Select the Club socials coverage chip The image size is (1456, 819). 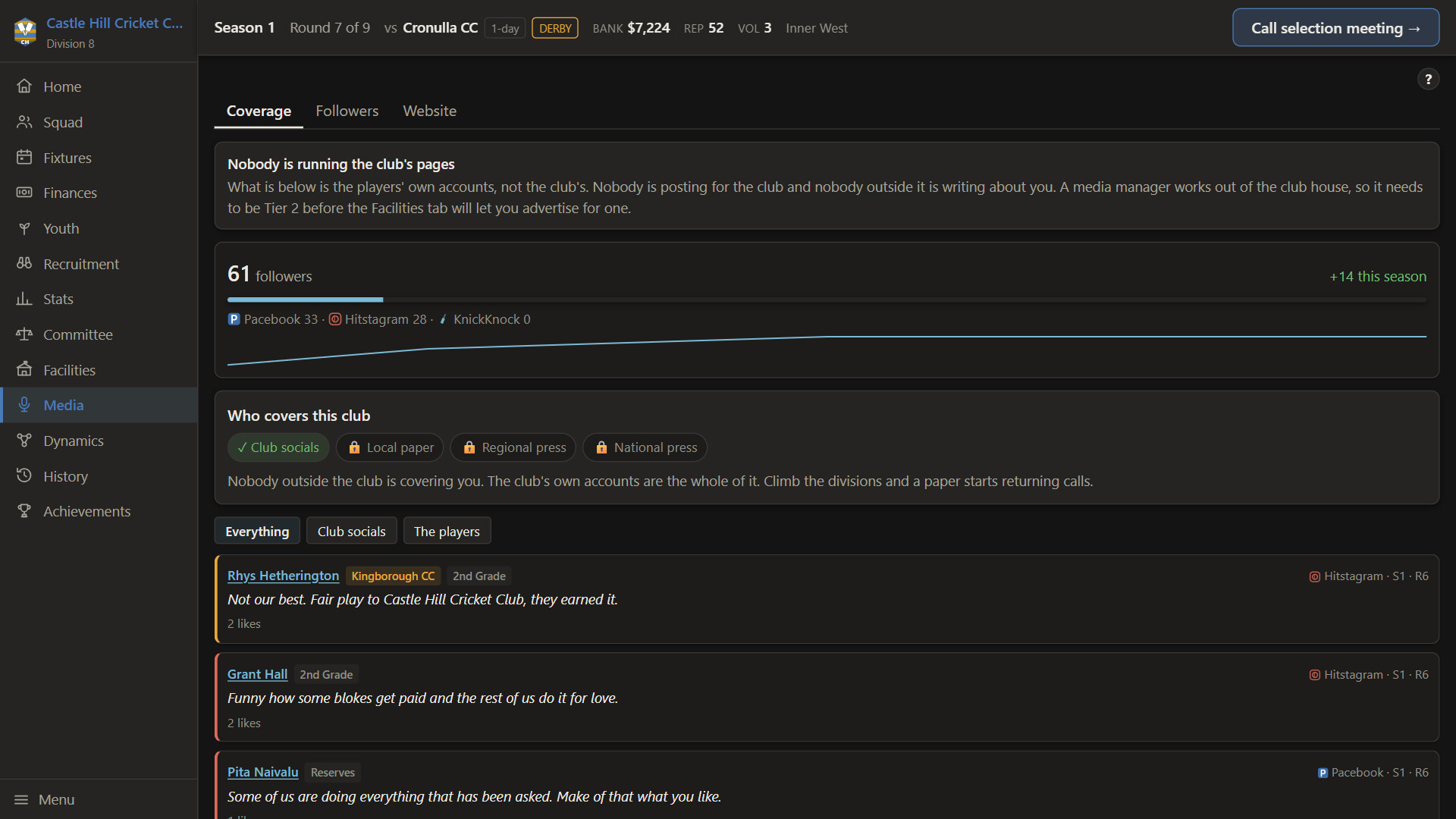pos(278,447)
